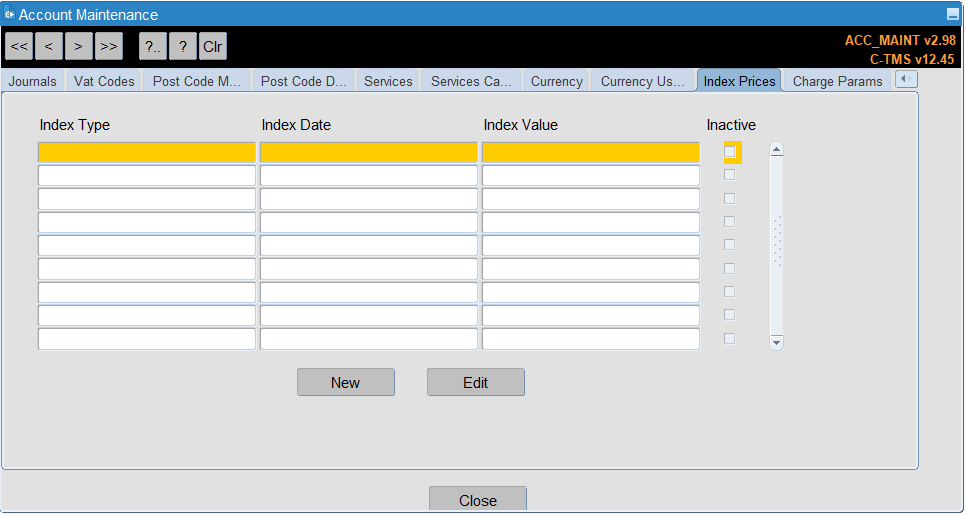This screenshot has height=514, width=966.
Task: Tick the Inactive checkbox in seventh row
Action: tap(729, 292)
